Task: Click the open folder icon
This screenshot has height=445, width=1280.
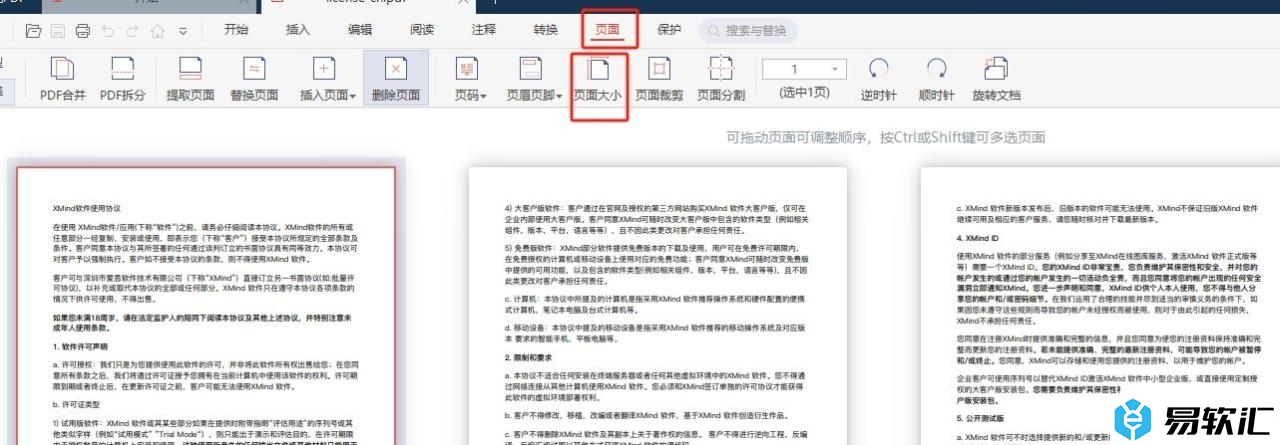Action: point(34,30)
